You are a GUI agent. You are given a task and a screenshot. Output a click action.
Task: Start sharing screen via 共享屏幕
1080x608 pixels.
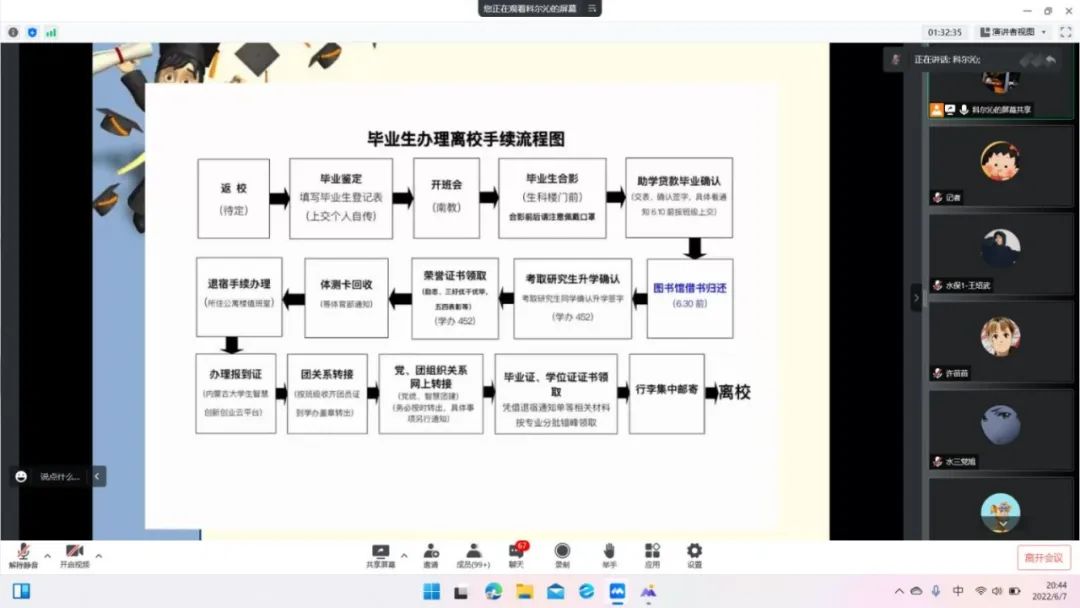380,555
